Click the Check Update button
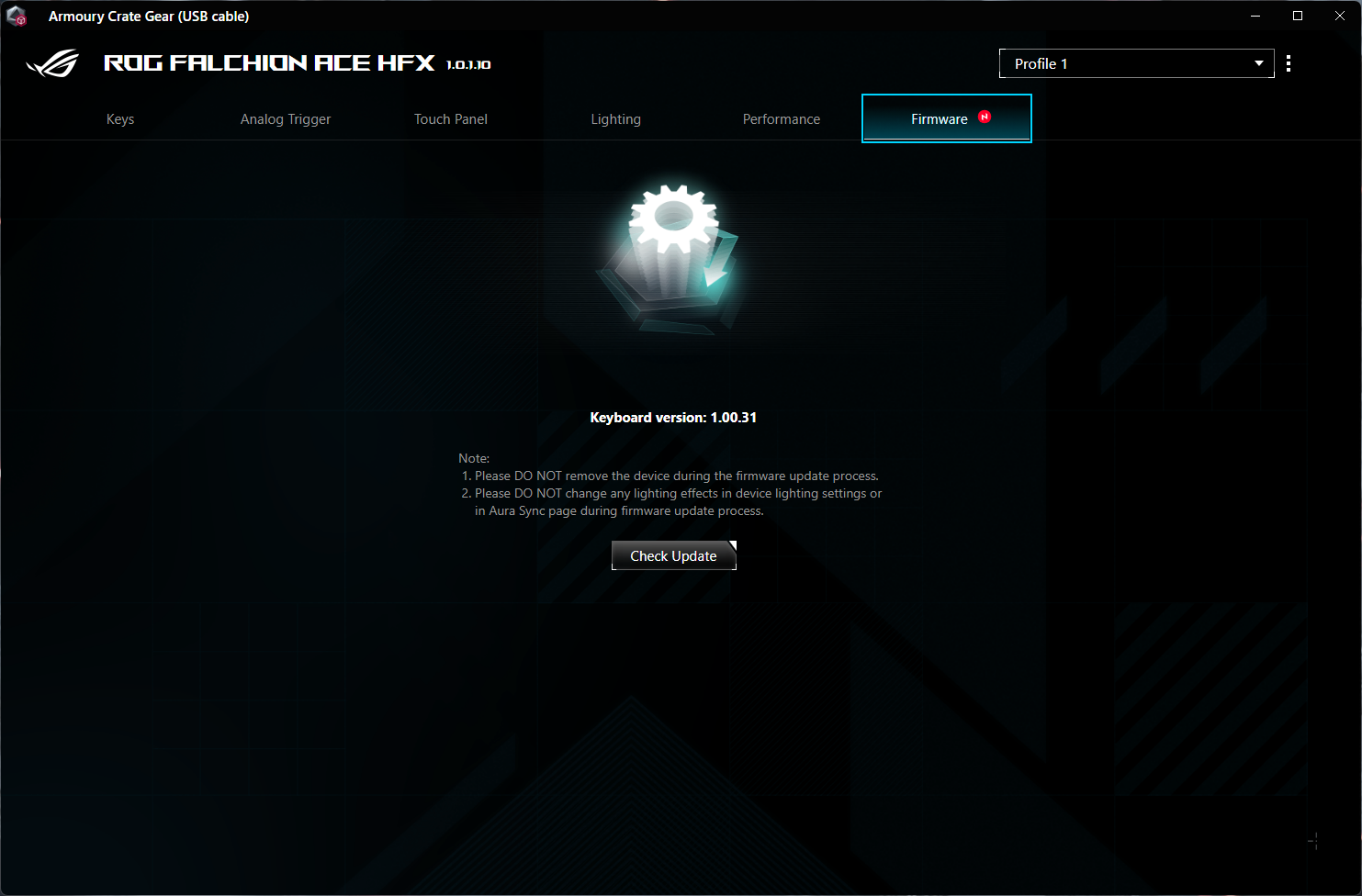1362x896 pixels. coord(674,555)
